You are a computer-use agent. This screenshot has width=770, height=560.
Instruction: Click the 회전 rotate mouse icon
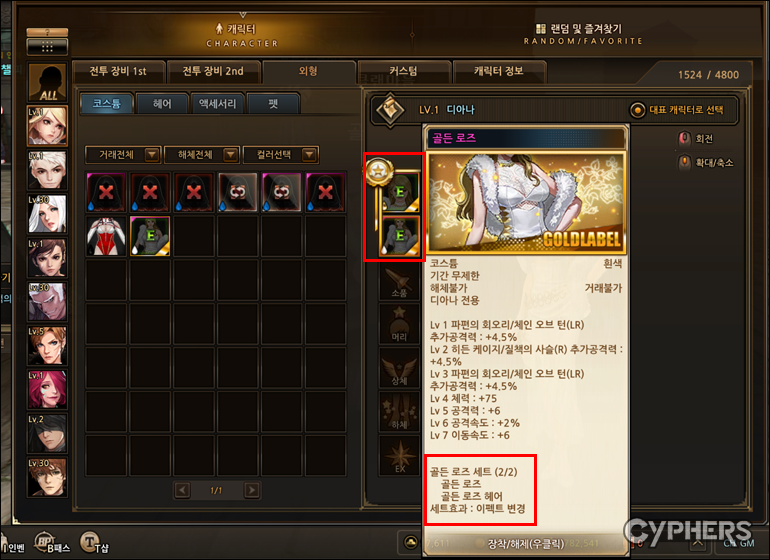point(684,139)
